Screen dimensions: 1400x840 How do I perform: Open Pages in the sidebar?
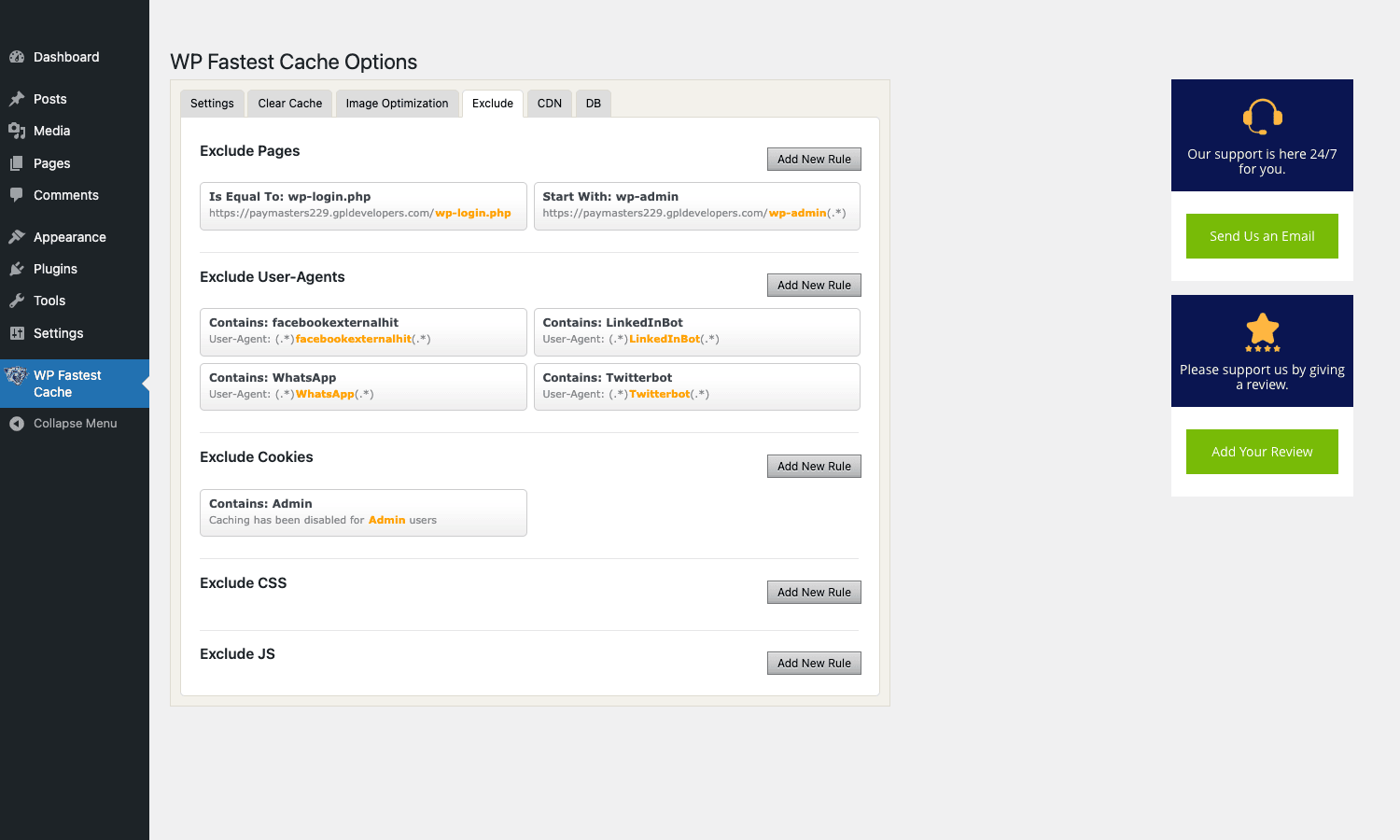[x=75, y=163]
